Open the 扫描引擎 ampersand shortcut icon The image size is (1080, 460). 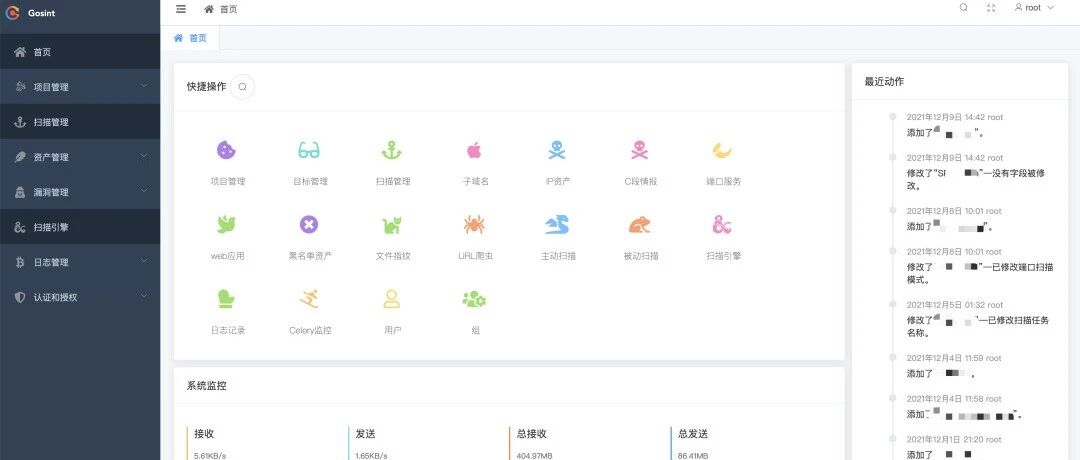pyautogui.click(x=723, y=224)
